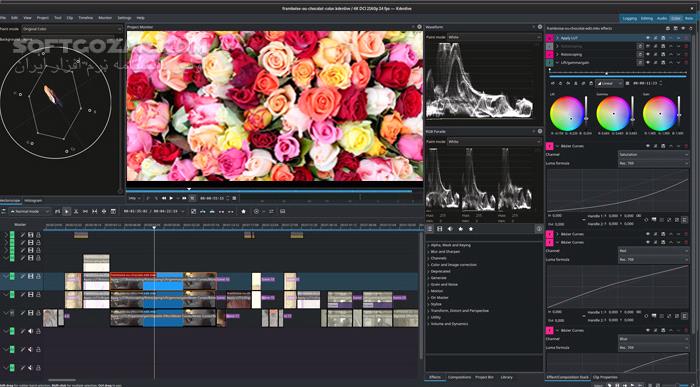This screenshot has width=700, height=387.
Task: Open keyframe options hamburger beside Linear
Action: [627, 83]
